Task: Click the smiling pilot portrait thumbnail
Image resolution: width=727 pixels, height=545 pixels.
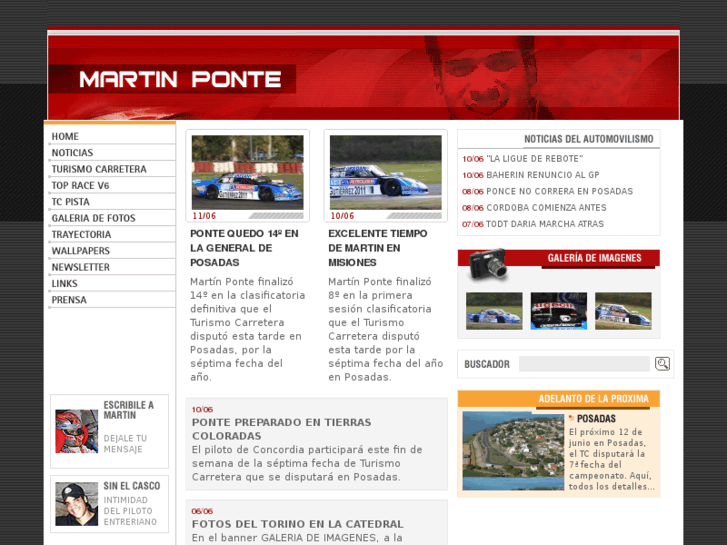Action: tap(77, 504)
